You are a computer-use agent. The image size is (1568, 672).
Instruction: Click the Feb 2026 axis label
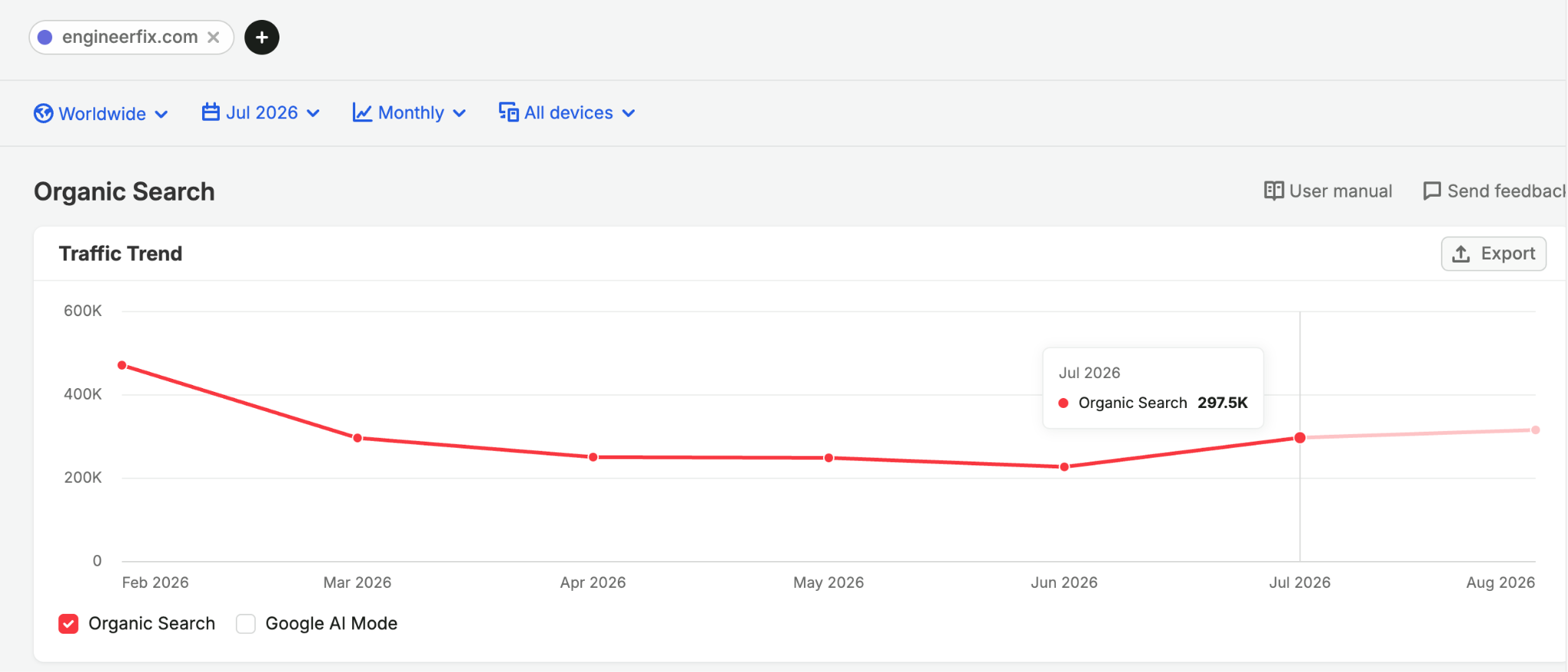155,582
